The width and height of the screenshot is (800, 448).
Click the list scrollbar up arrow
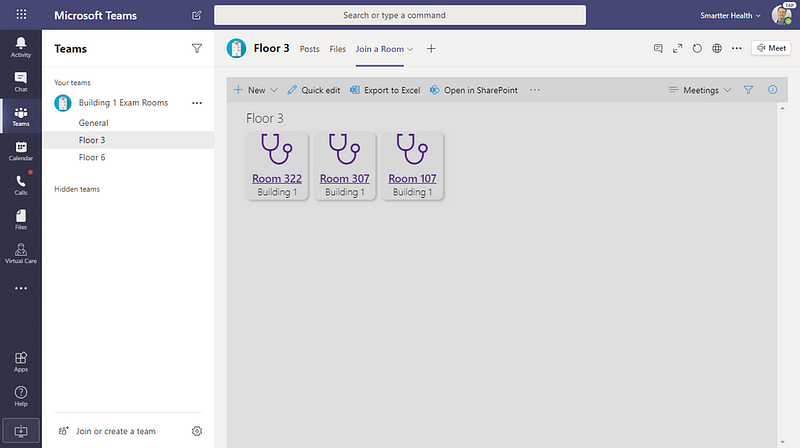tap(782, 108)
